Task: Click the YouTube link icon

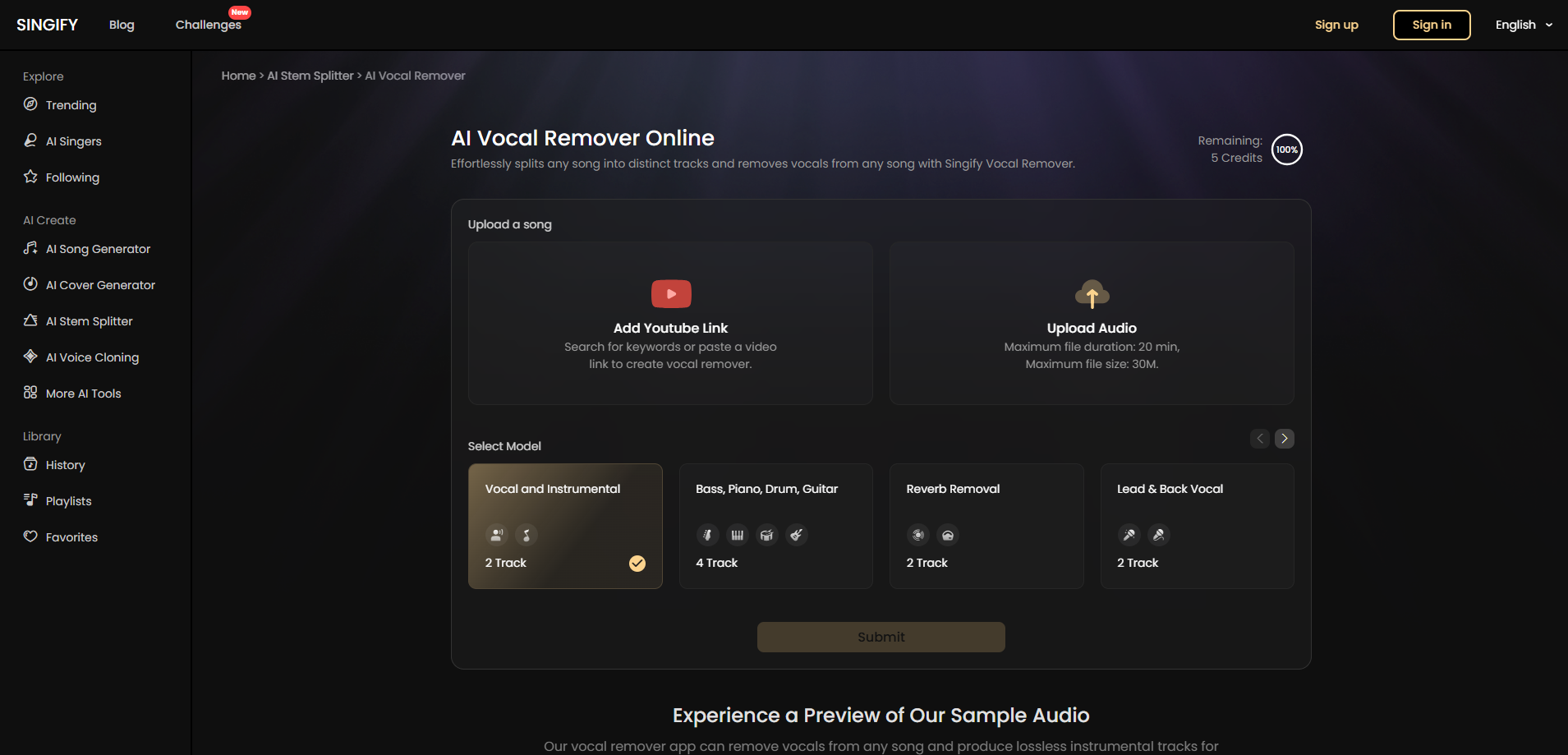Action: [670, 293]
